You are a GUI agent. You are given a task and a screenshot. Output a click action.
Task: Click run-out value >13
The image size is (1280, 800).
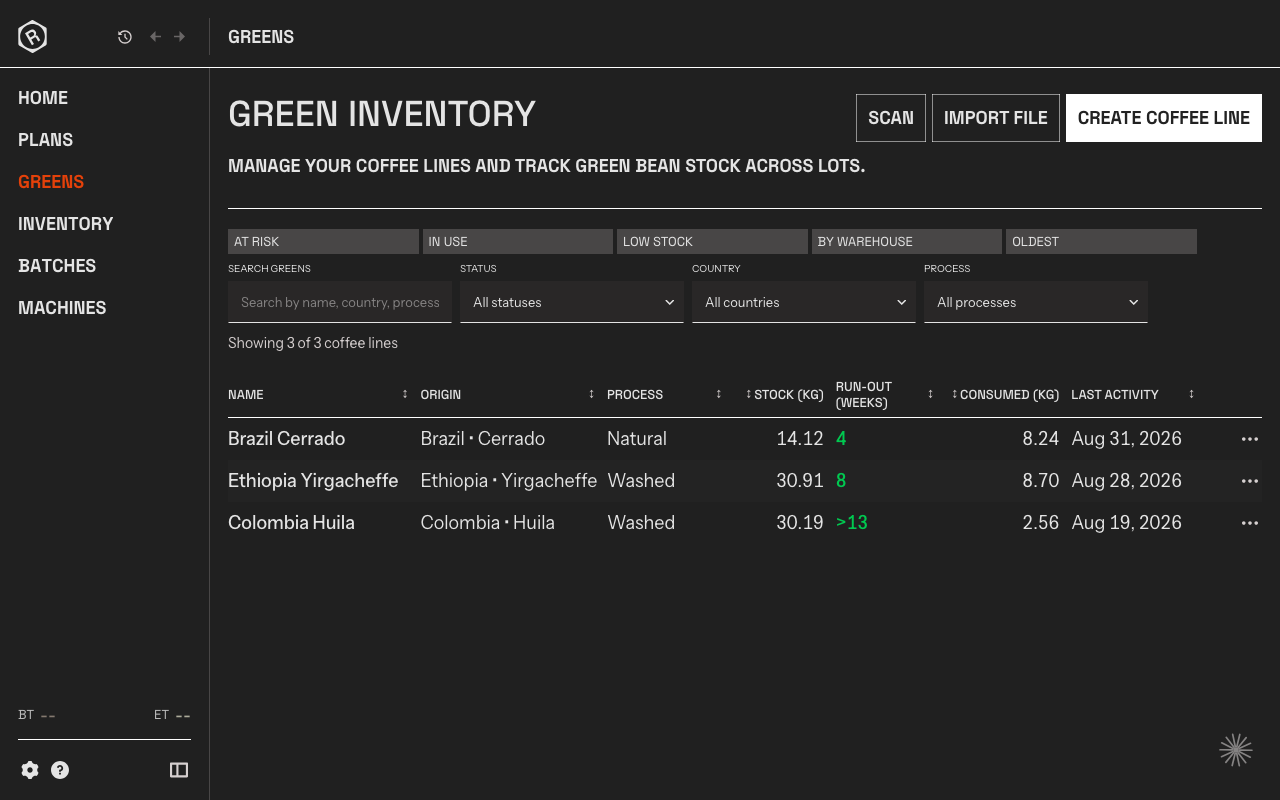[852, 523]
